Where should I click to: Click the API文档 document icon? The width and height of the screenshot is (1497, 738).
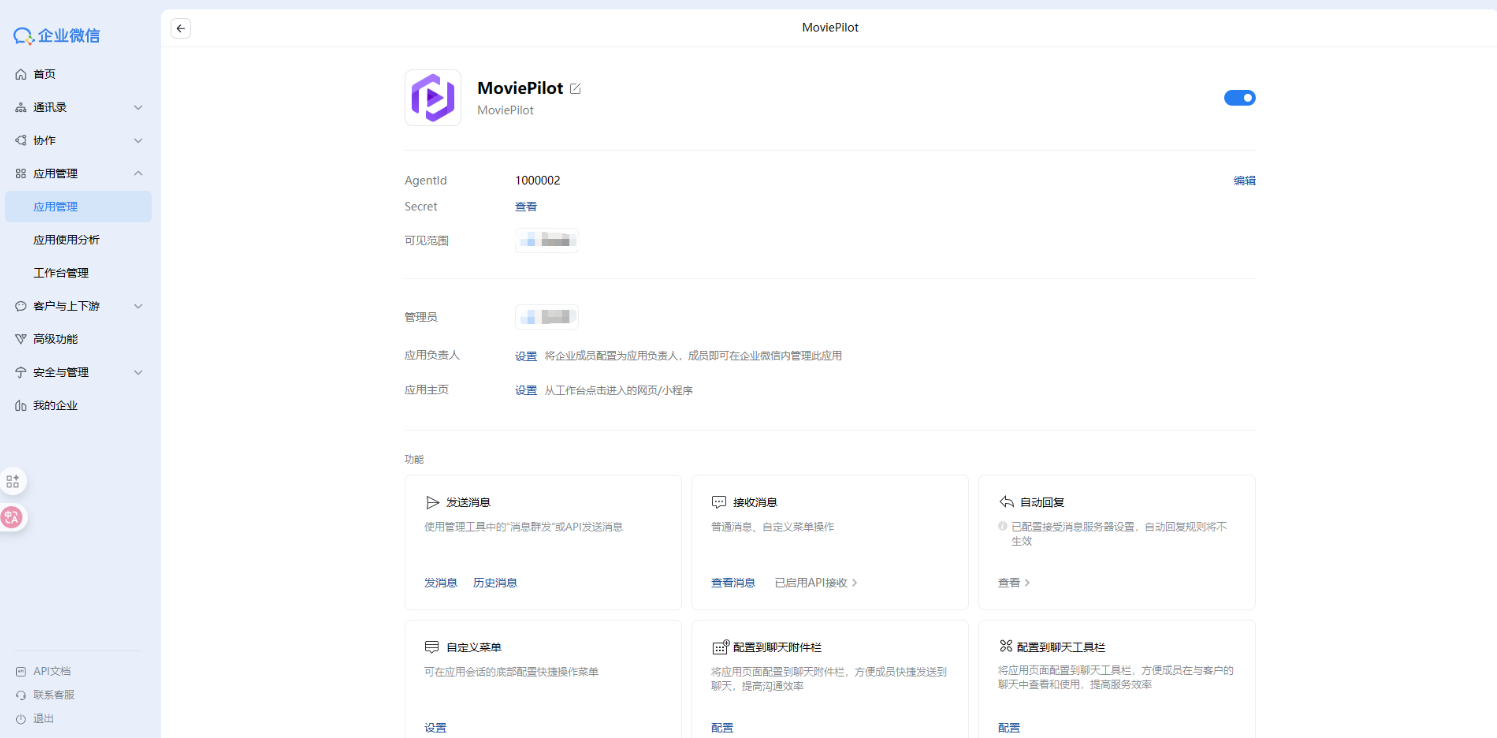(21, 671)
